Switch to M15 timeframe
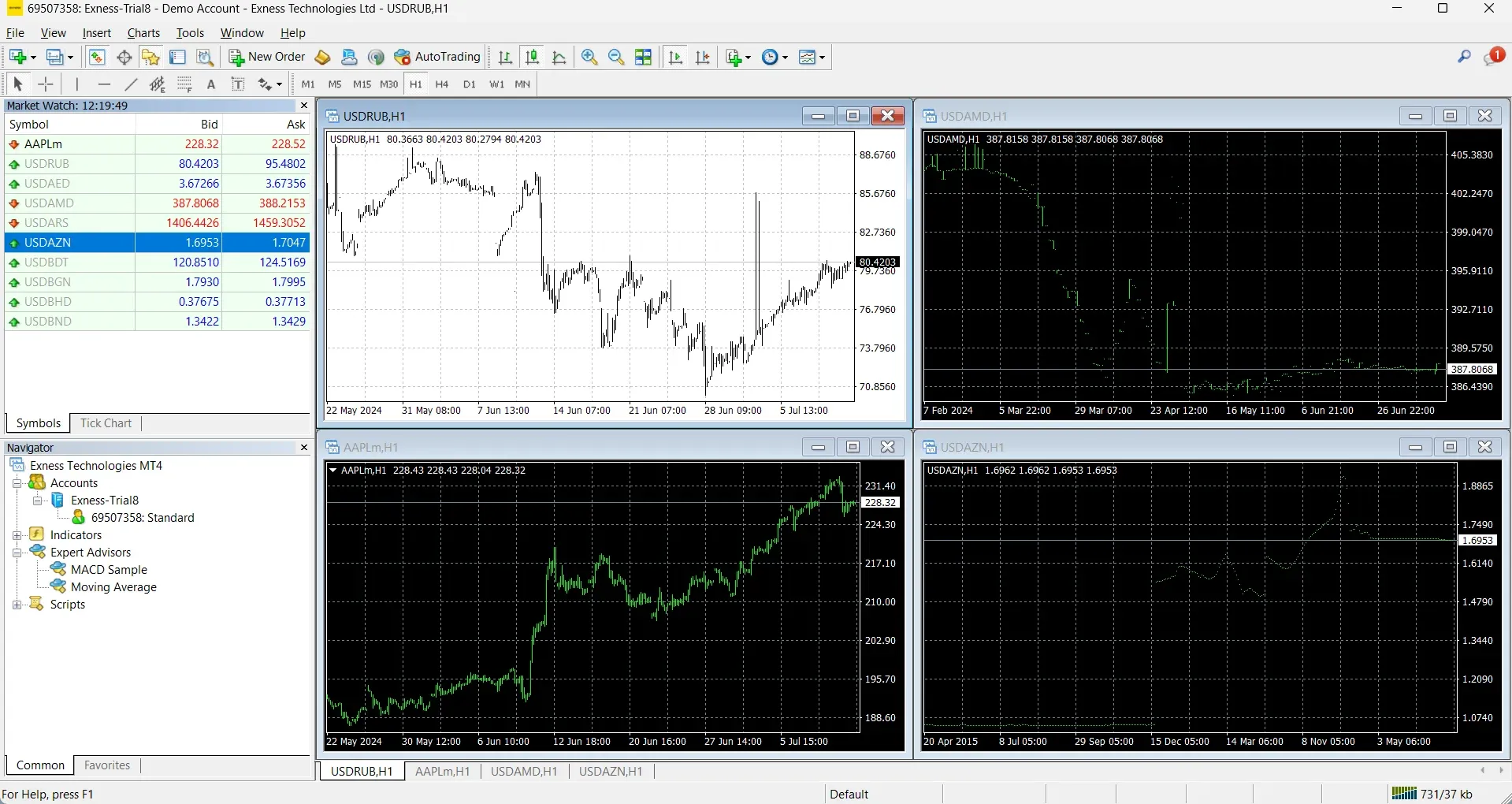The width and height of the screenshot is (1512, 804). tap(362, 84)
